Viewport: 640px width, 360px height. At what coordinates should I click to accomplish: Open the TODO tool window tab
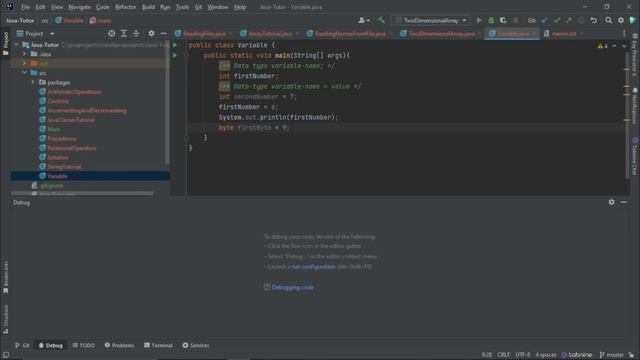pyautogui.click(x=84, y=345)
